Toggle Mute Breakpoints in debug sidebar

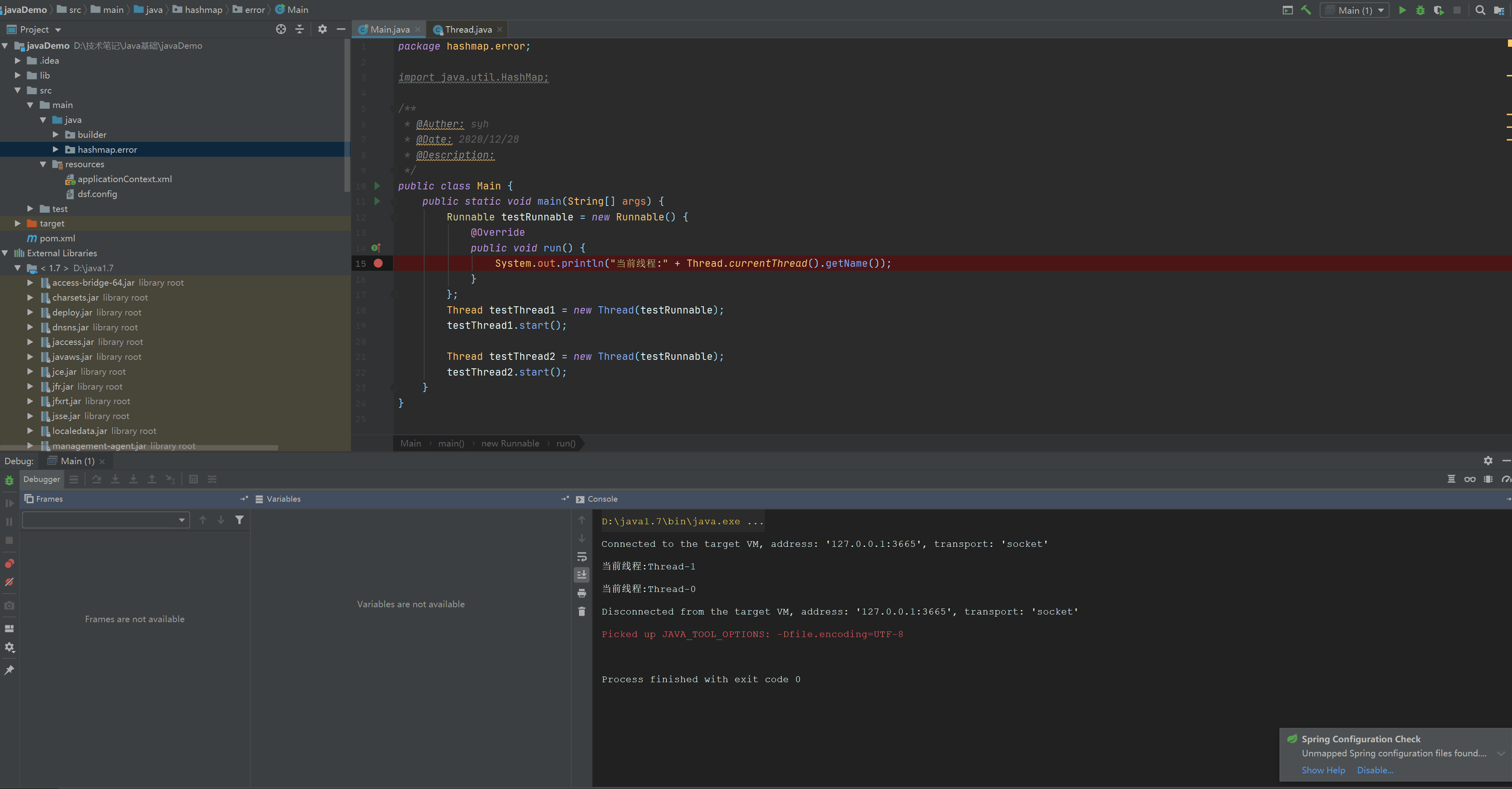coord(9,582)
